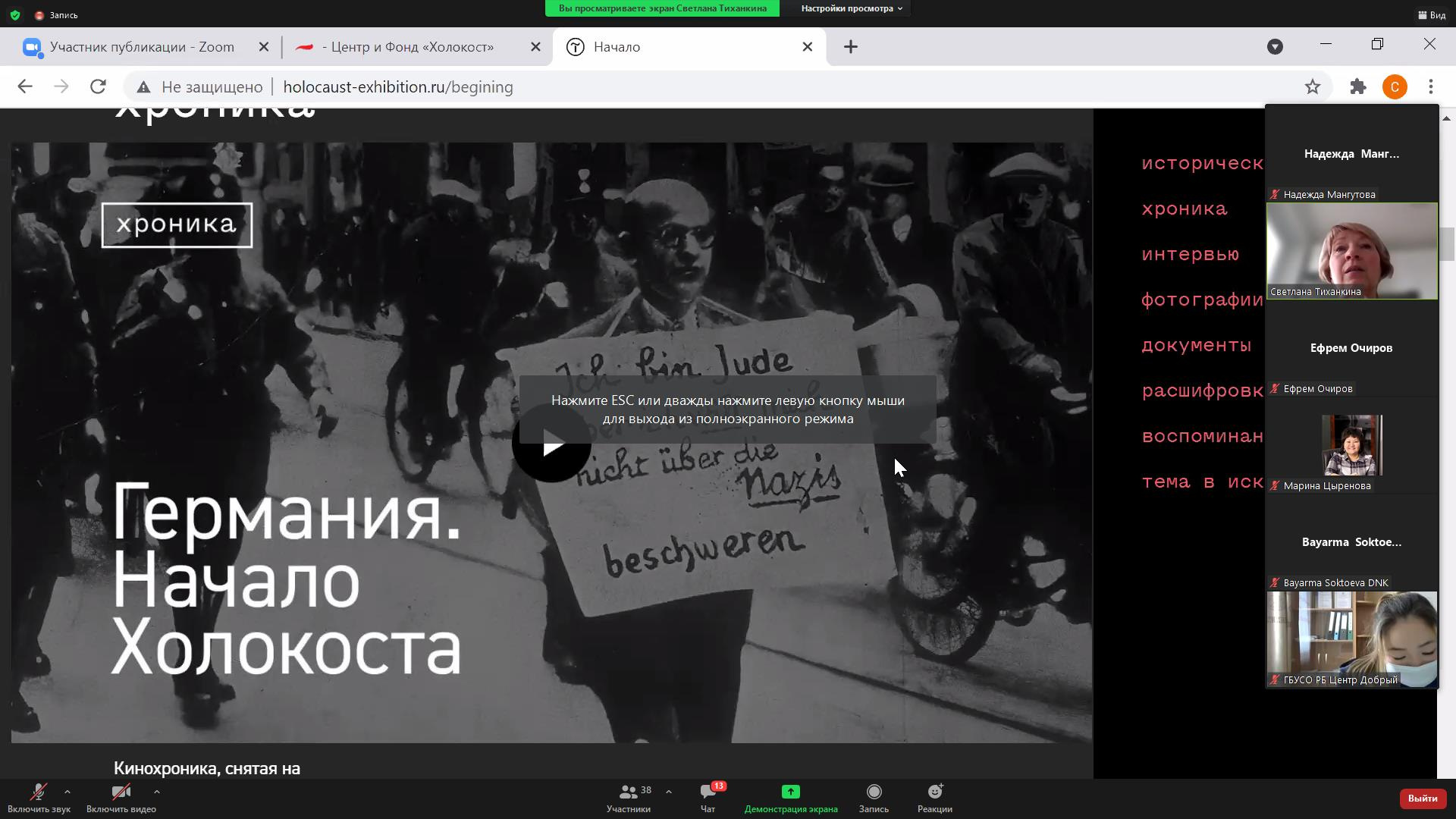
Task: Select Светлана Тиханкина video thumbnail
Action: coord(1351,251)
